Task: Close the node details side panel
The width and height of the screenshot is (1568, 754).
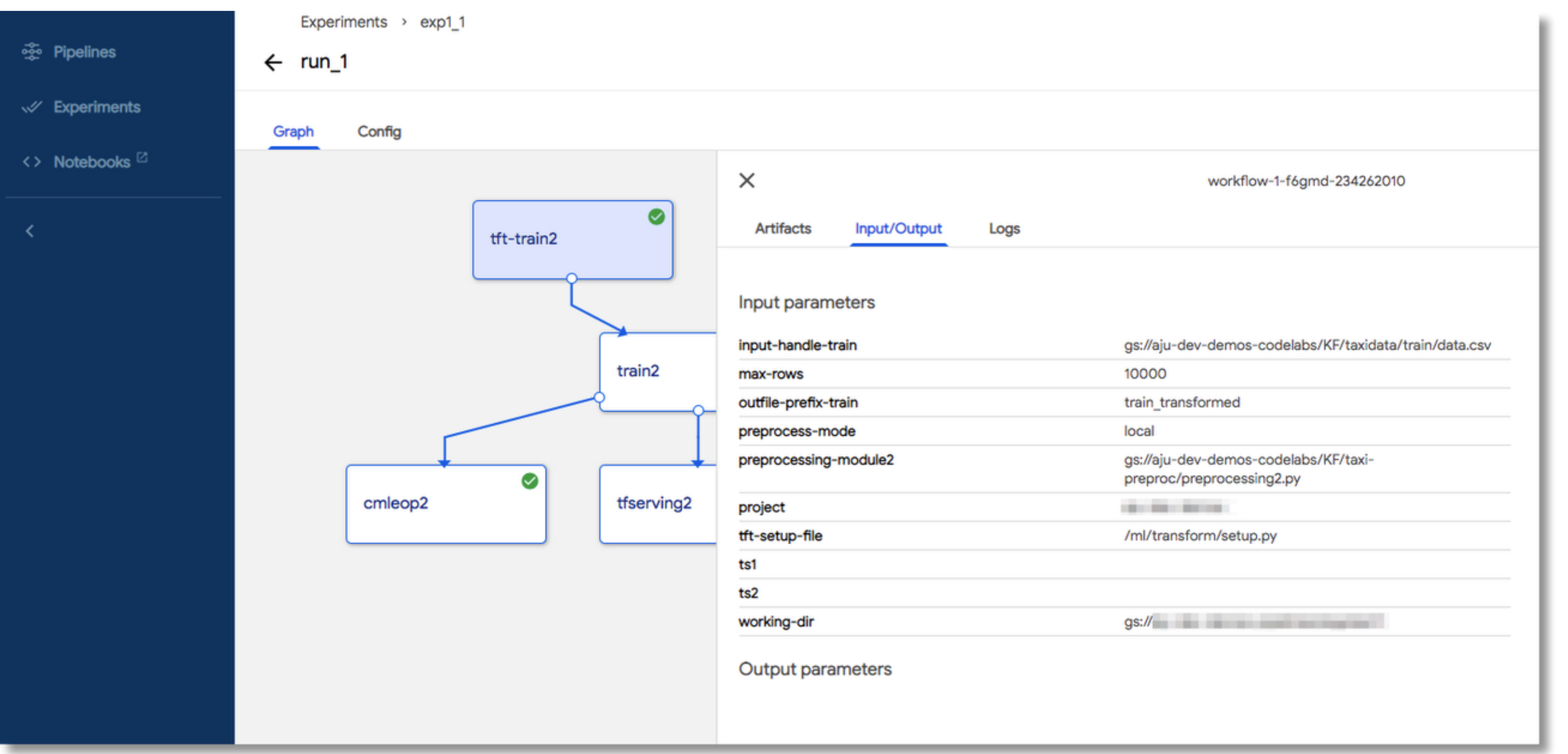Action: coord(747,180)
